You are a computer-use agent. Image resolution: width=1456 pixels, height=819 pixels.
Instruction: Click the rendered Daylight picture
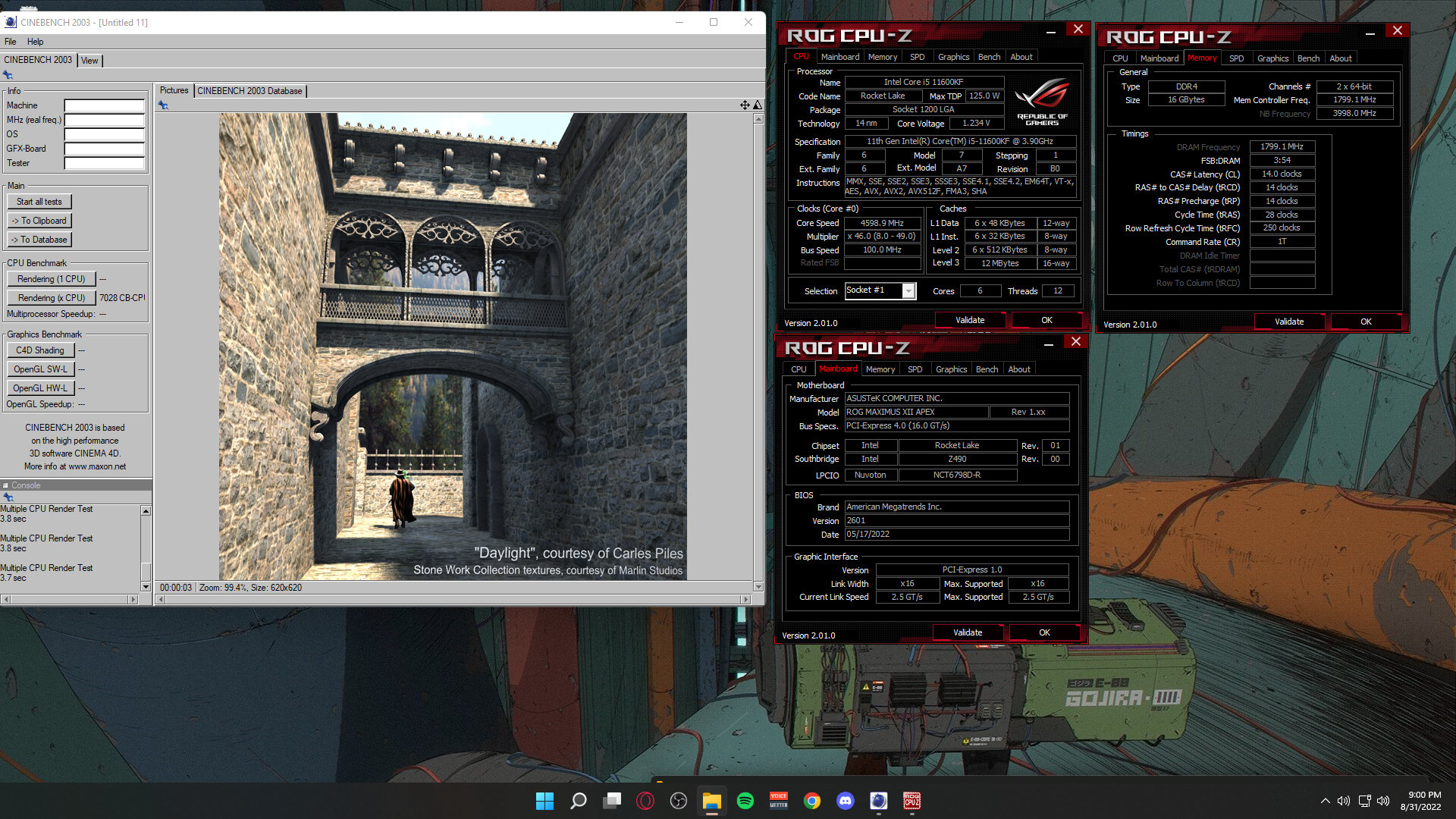point(453,347)
